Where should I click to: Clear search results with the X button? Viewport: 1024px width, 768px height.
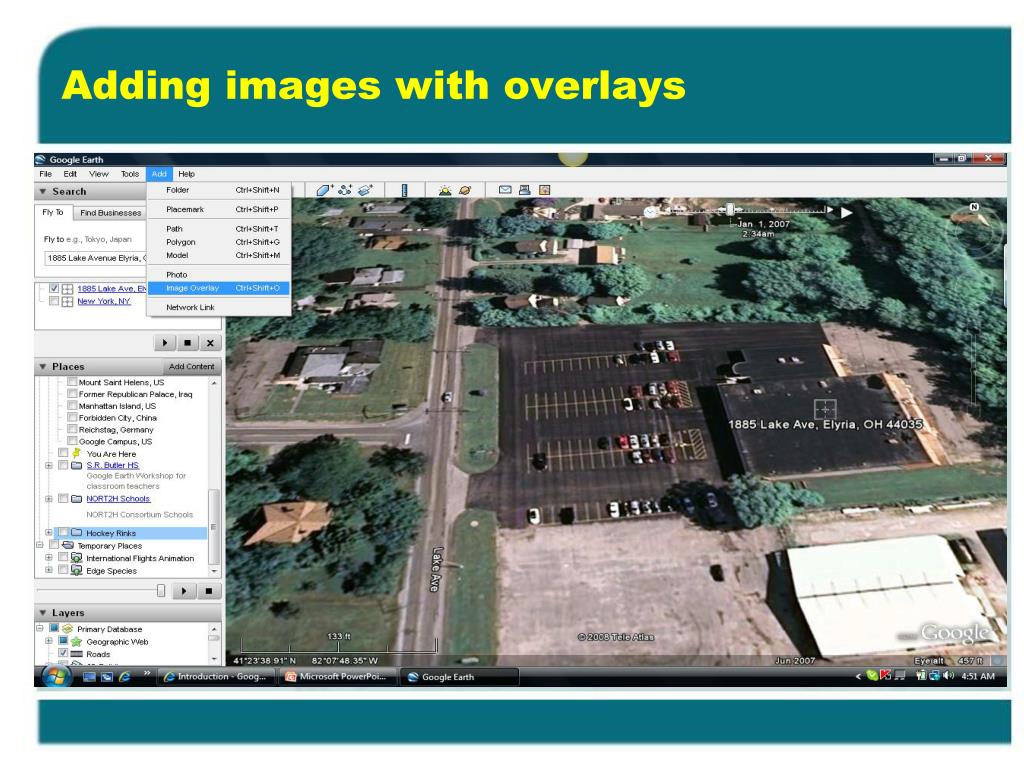point(210,342)
